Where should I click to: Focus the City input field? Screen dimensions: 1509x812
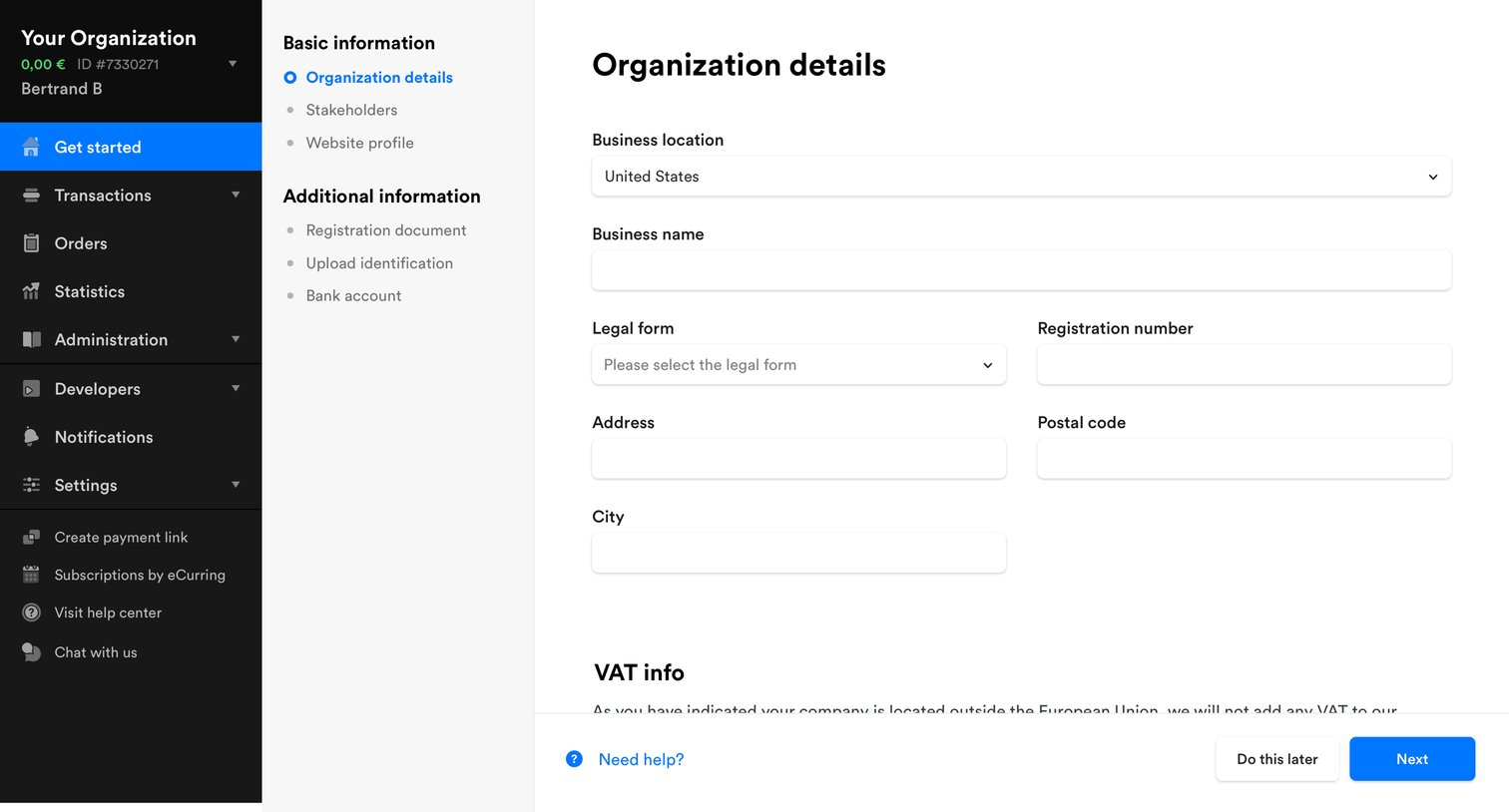pos(798,553)
